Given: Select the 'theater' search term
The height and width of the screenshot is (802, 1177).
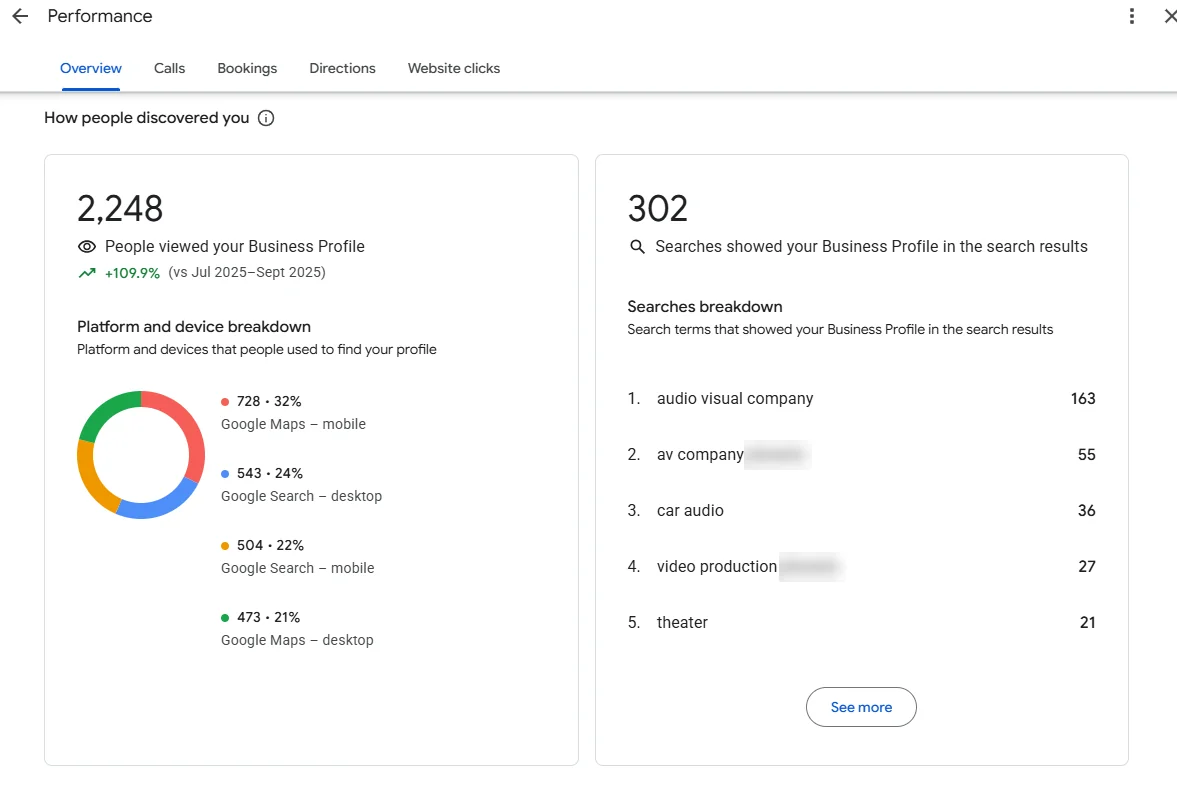Looking at the screenshot, I should (x=682, y=623).
